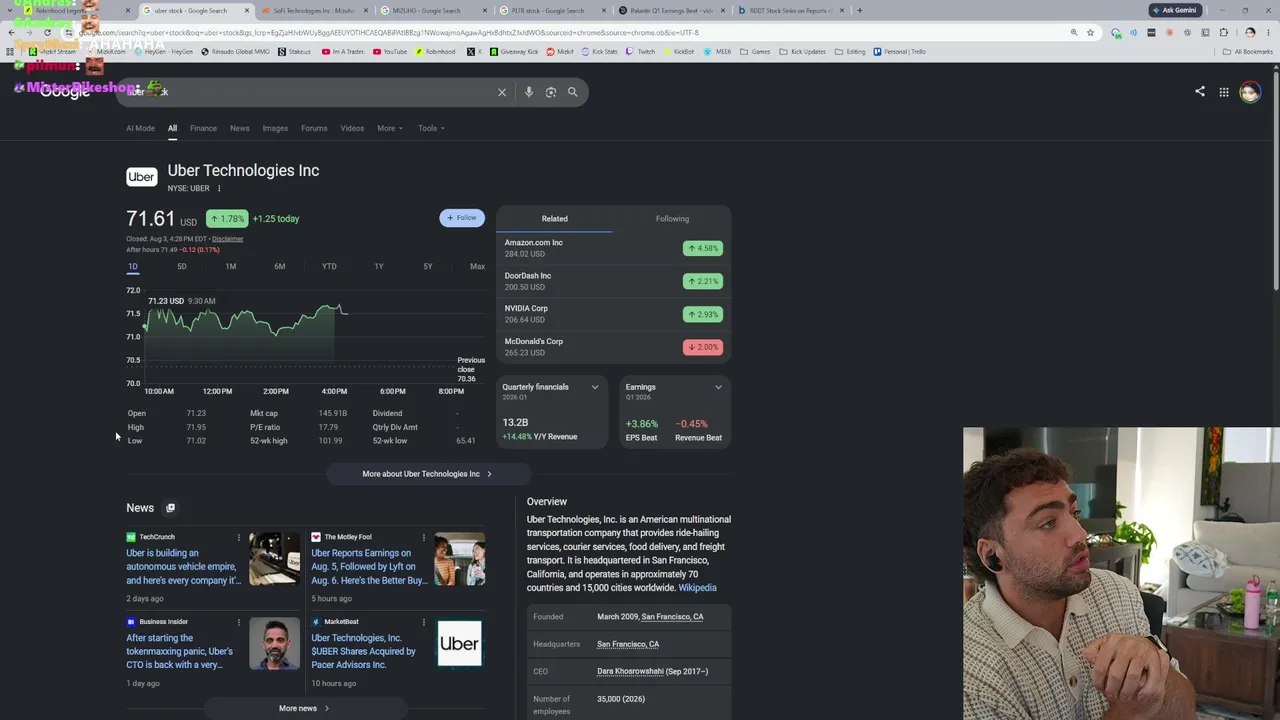
Task: Open options menu for TechCrunch article
Action: pos(238,537)
